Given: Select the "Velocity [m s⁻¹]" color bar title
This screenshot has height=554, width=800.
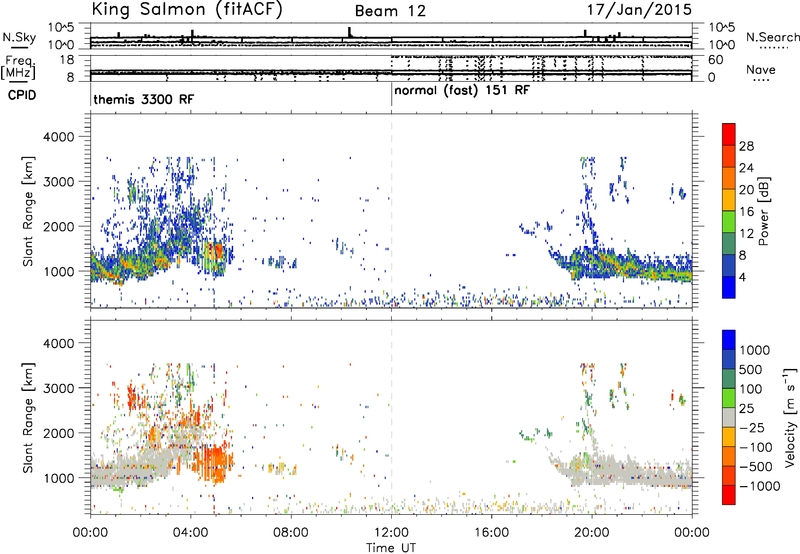Looking at the screenshot, I should (790, 417).
